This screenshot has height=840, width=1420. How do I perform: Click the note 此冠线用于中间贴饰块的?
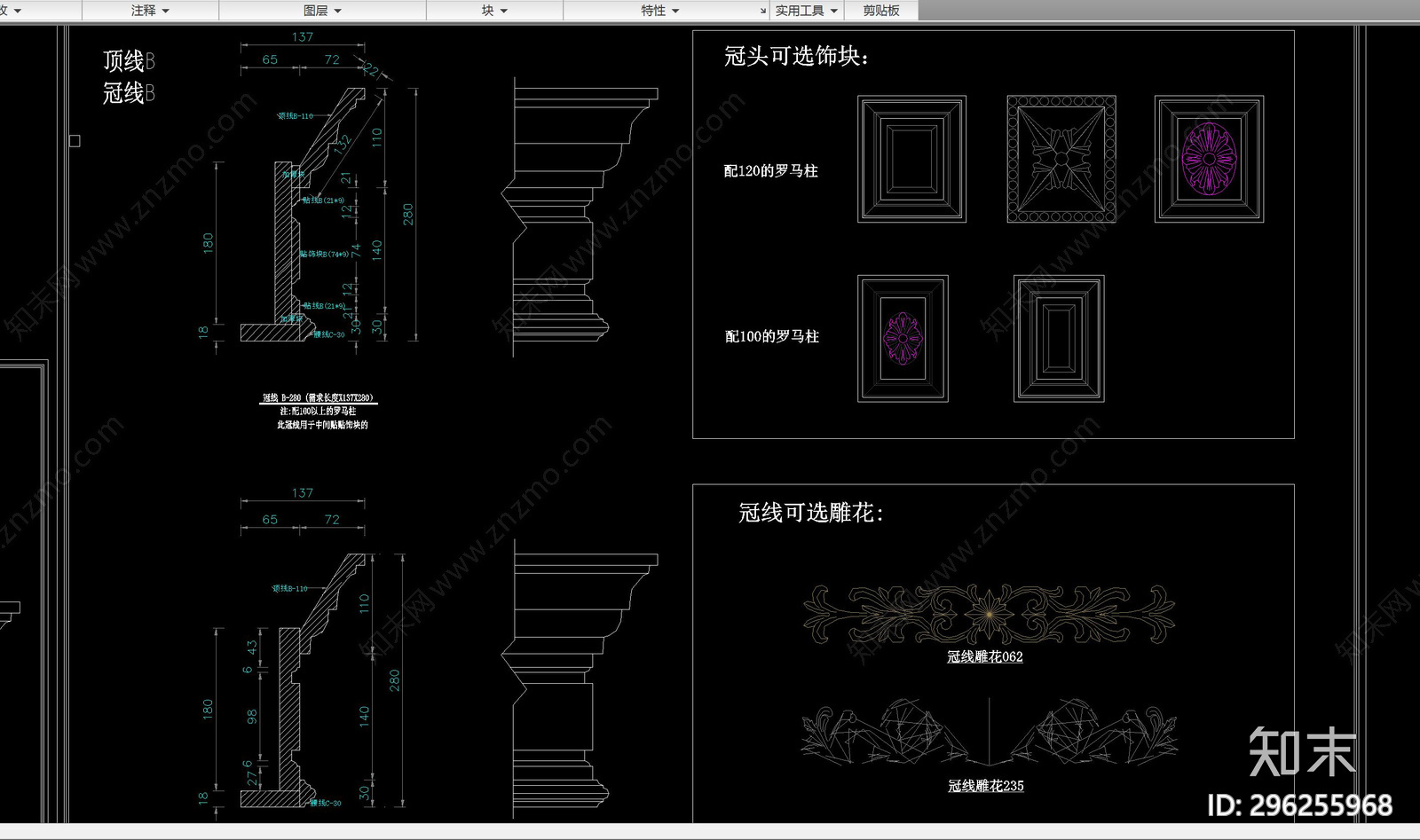[x=322, y=425]
